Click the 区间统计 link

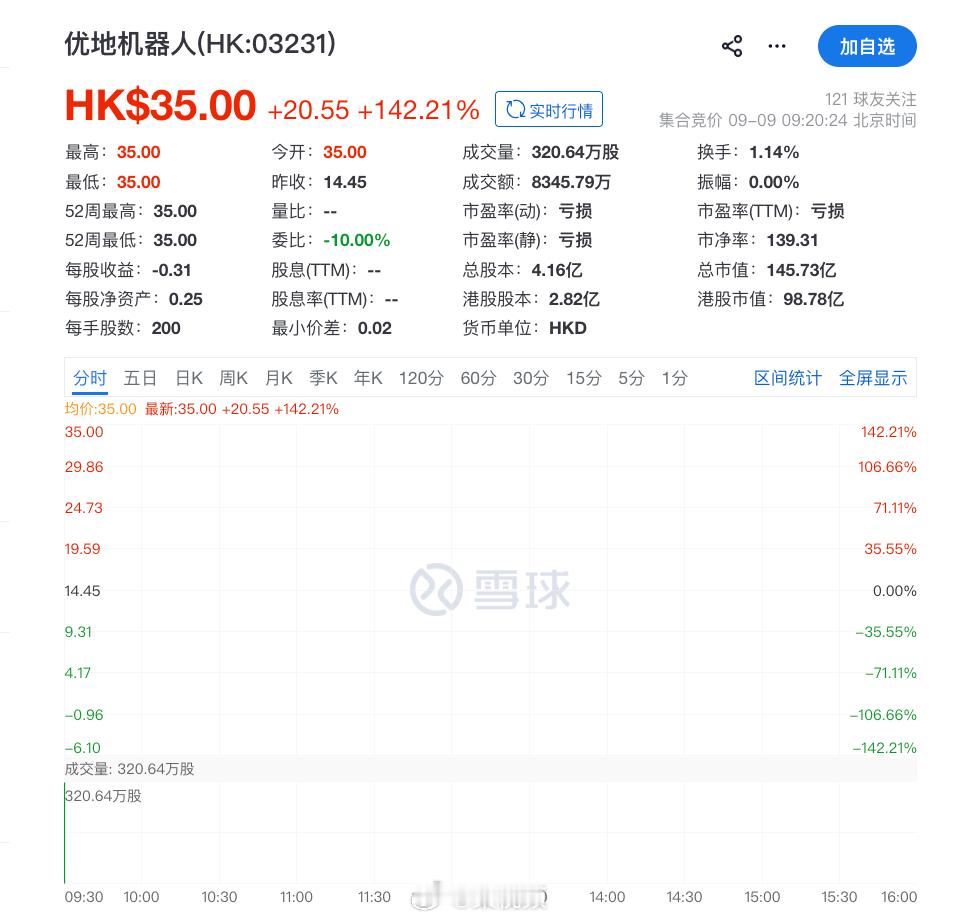787,378
